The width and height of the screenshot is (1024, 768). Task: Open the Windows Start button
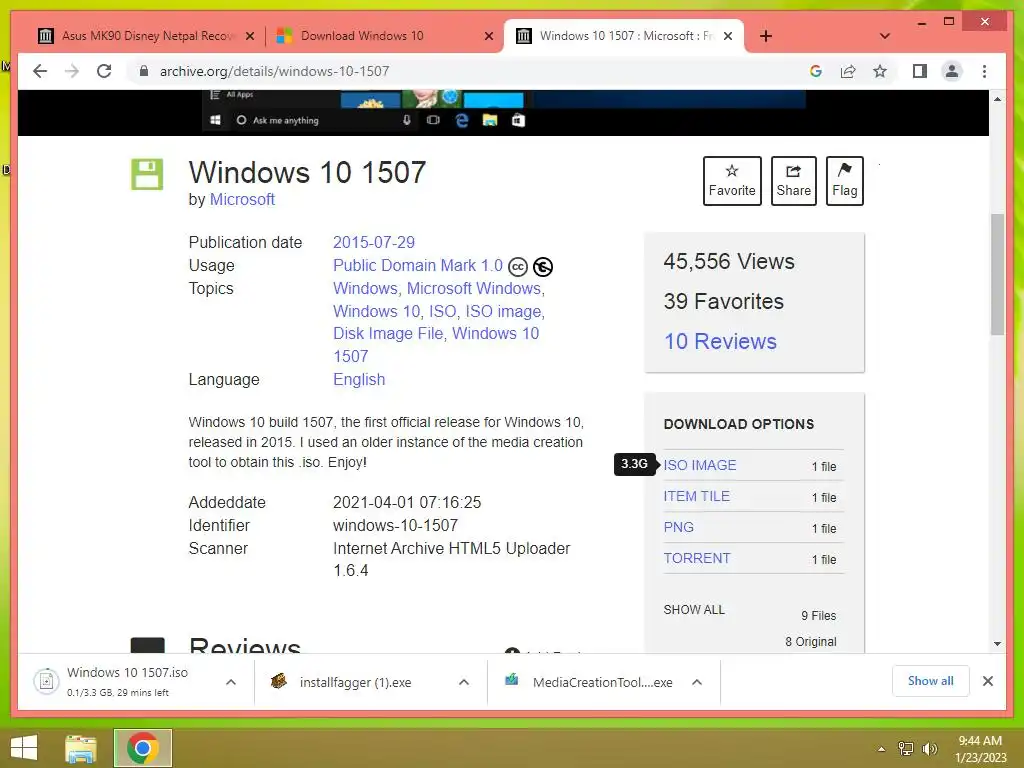[x=24, y=748]
